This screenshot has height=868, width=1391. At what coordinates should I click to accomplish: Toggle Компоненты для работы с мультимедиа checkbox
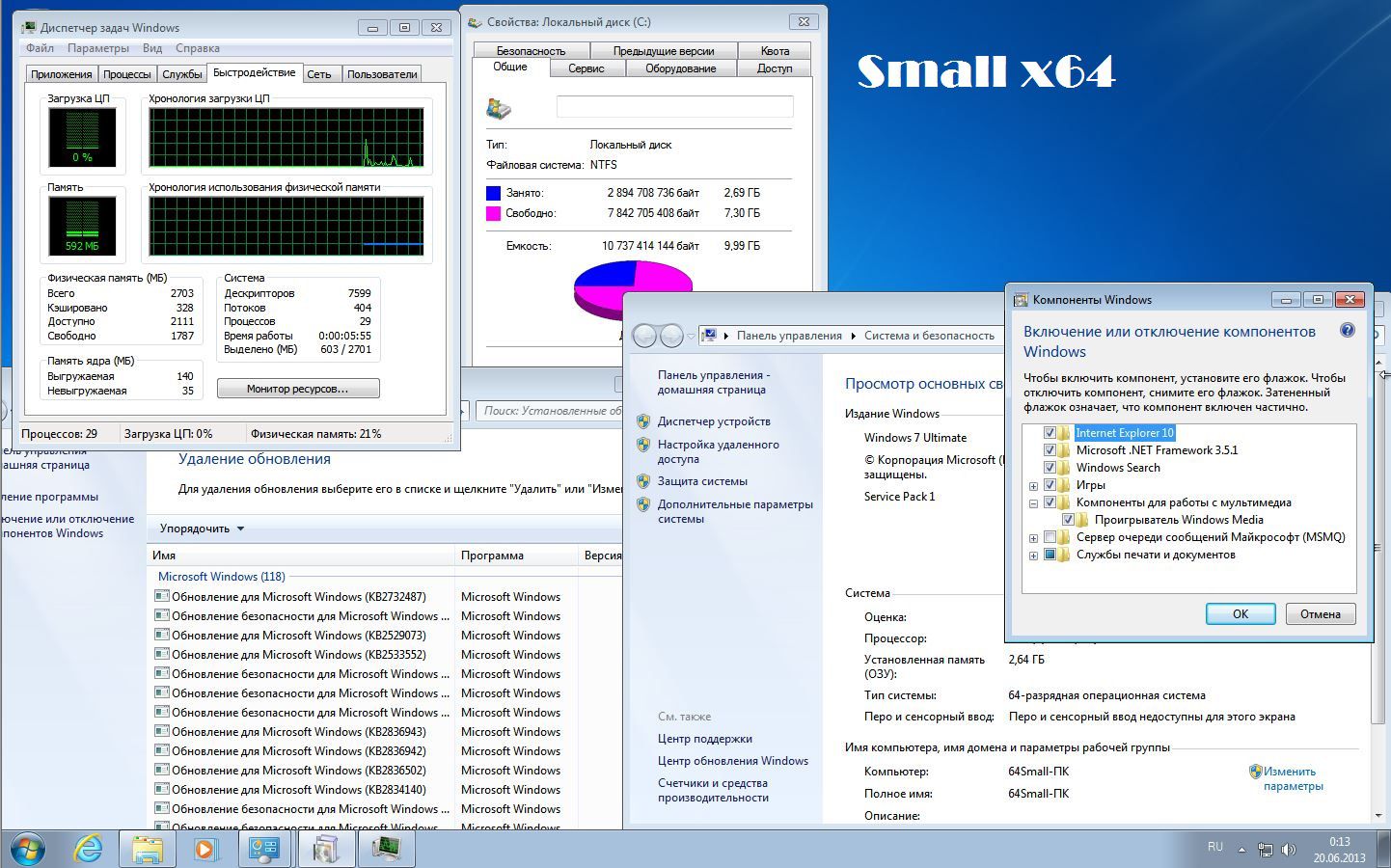(x=1050, y=502)
